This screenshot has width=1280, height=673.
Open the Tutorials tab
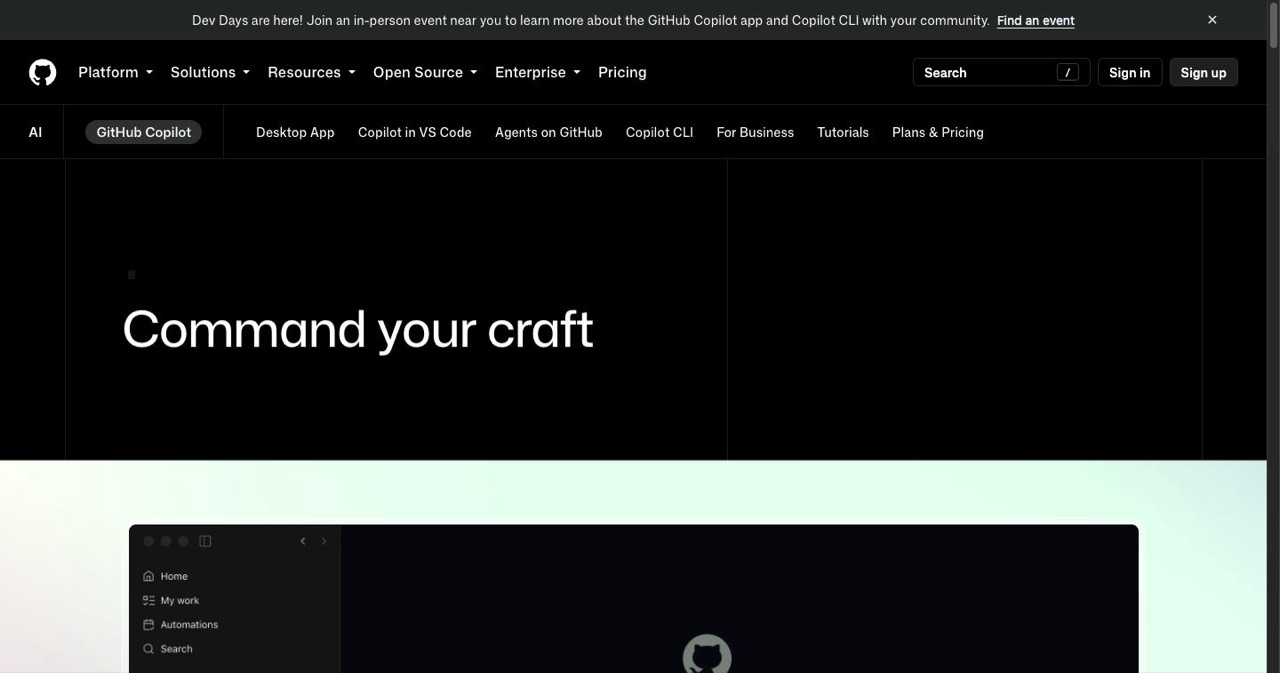843,132
